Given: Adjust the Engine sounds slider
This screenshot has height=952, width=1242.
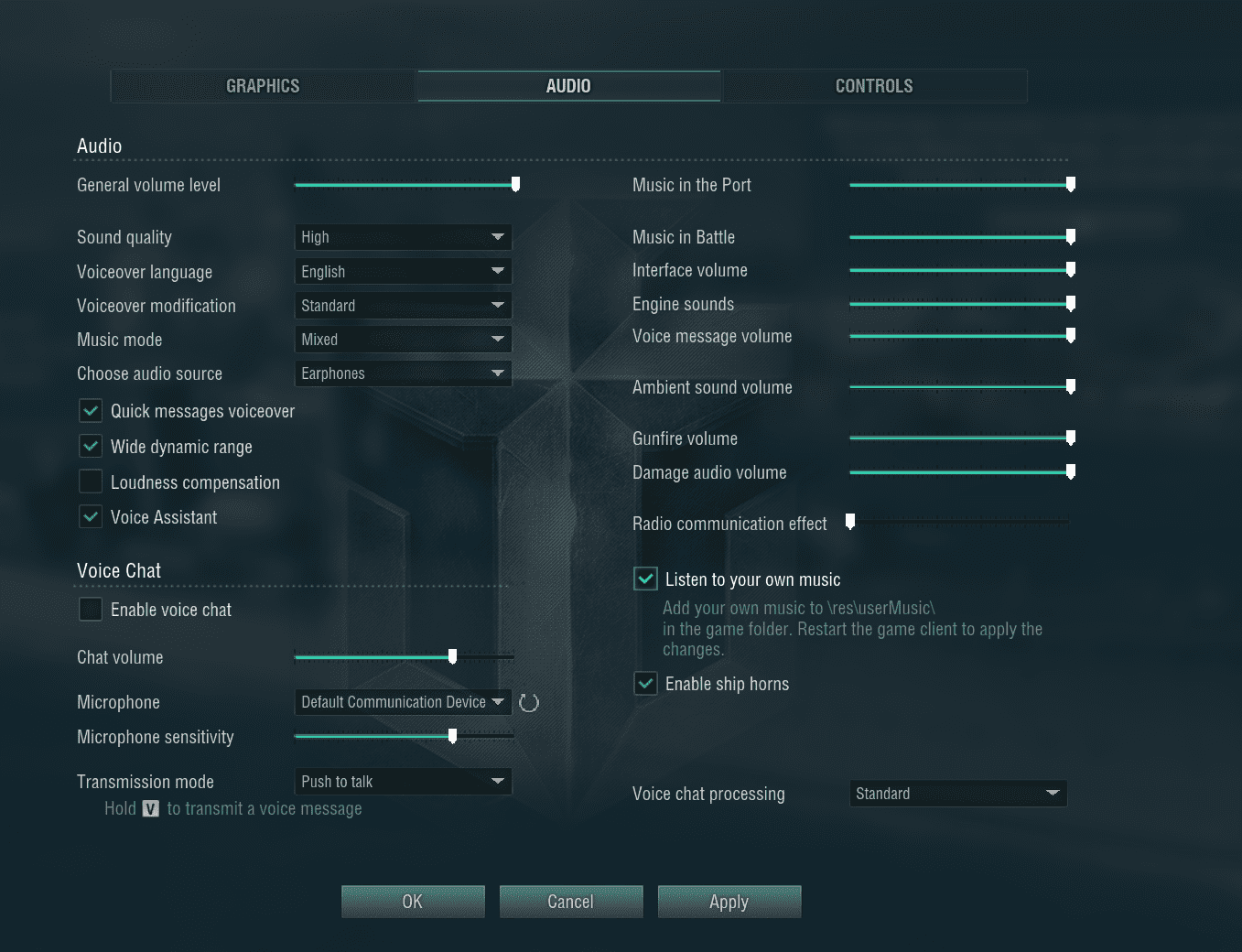Looking at the screenshot, I should (962, 304).
